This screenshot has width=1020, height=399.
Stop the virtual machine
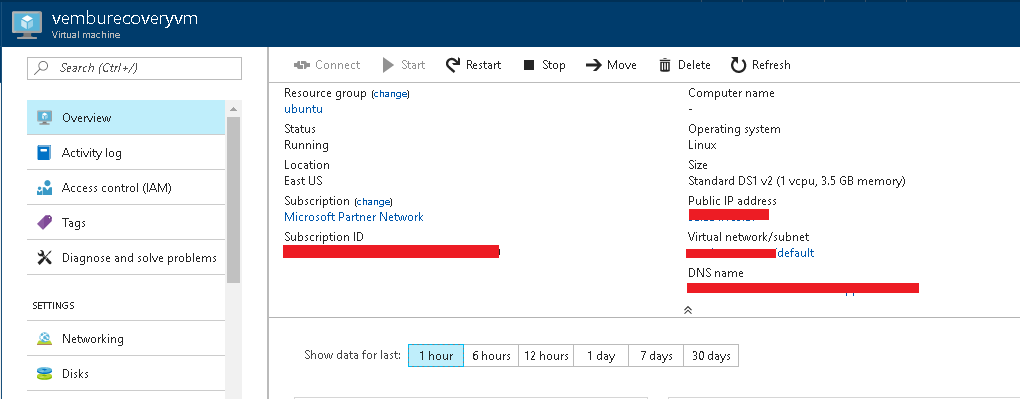[x=544, y=65]
